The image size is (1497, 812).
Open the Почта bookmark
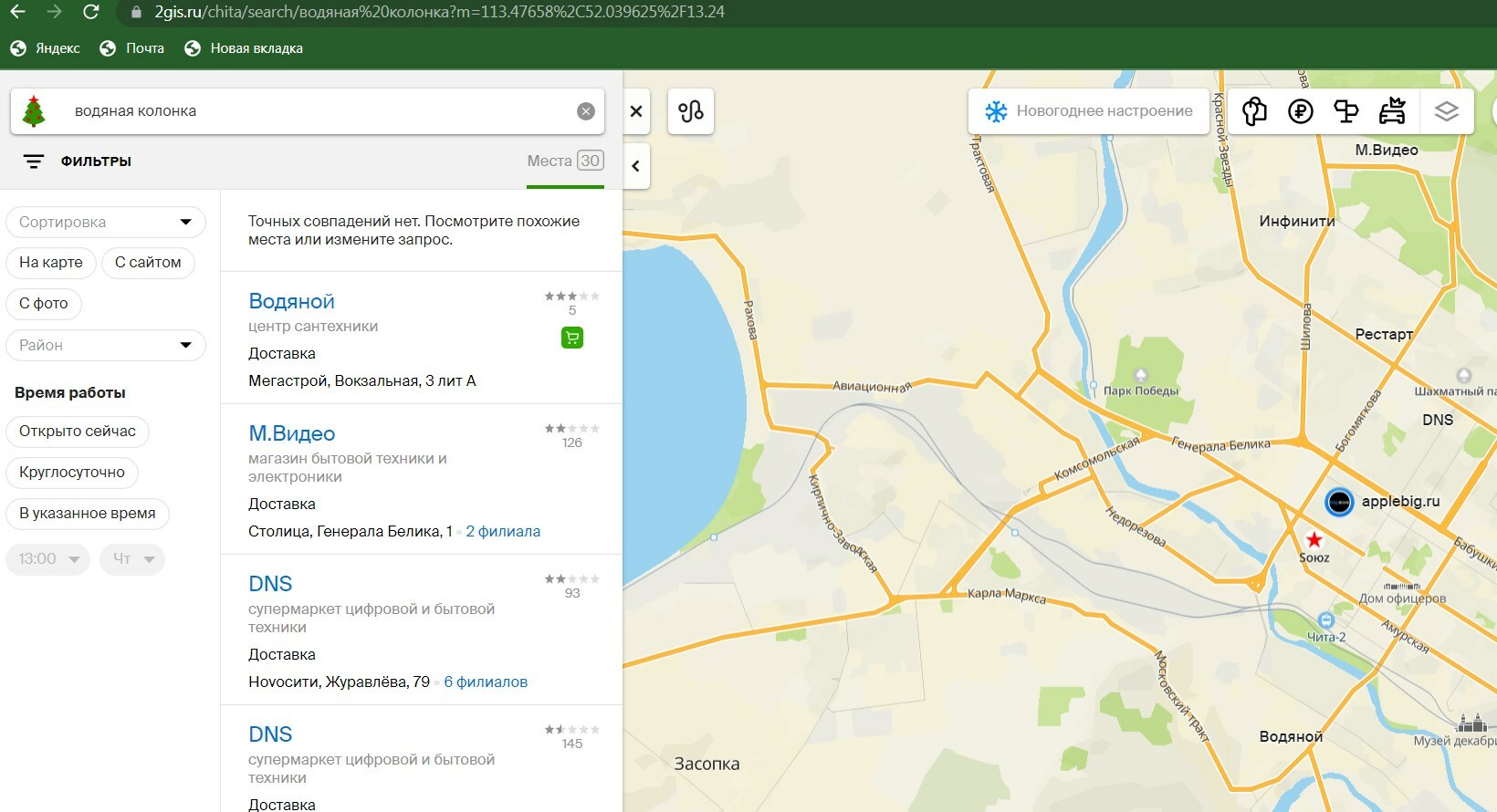point(132,48)
